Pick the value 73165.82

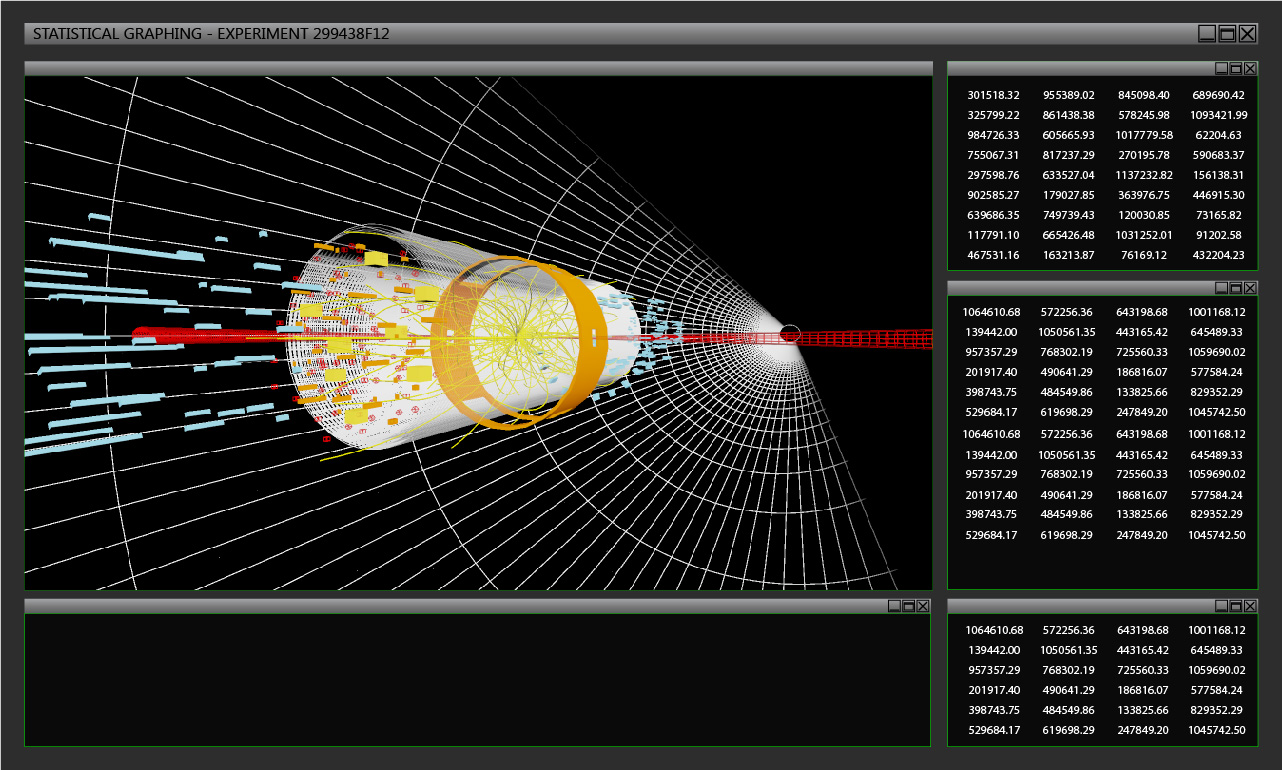(x=1219, y=215)
